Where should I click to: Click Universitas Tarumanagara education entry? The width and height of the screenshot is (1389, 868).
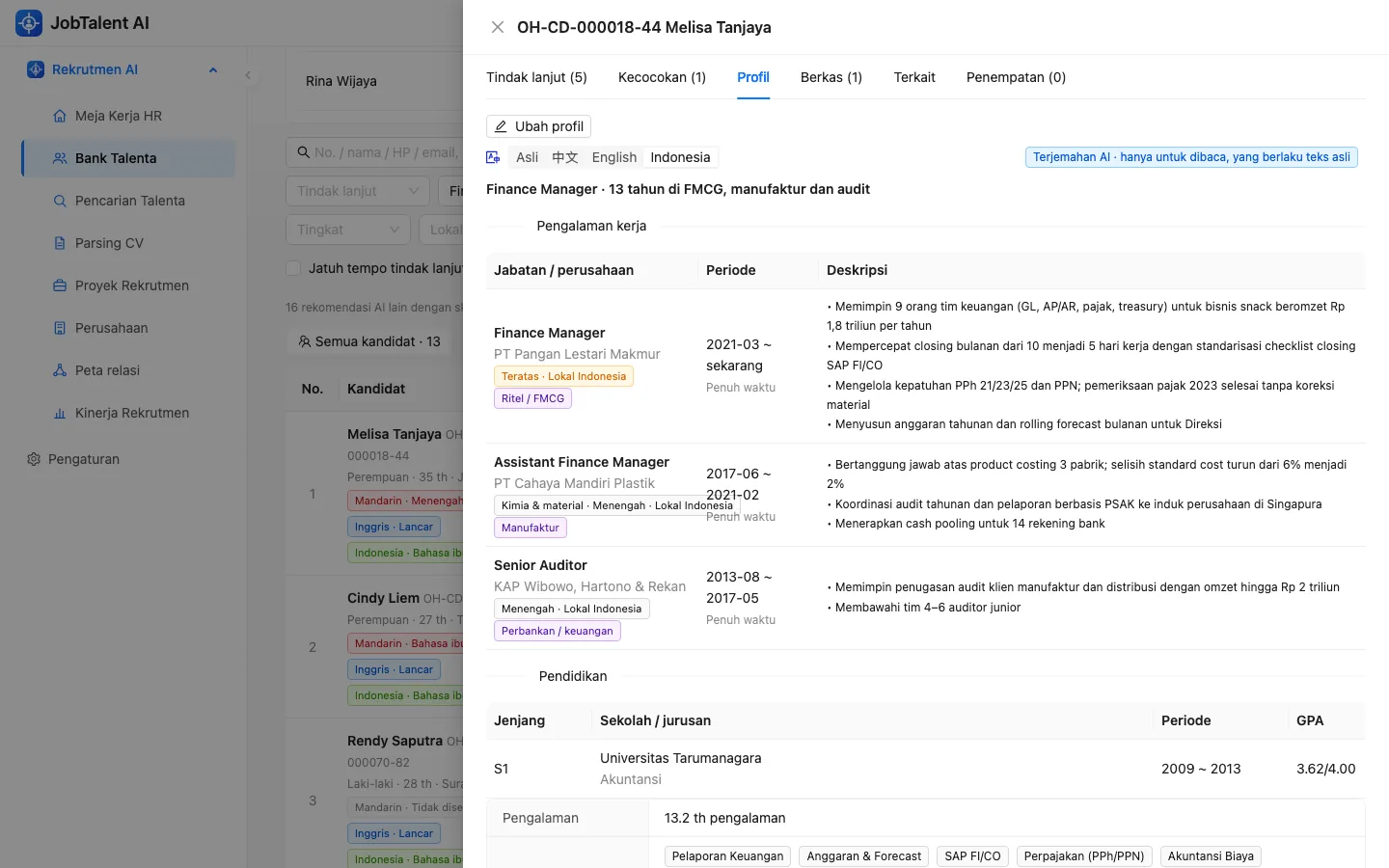click(x=681, y=758)
